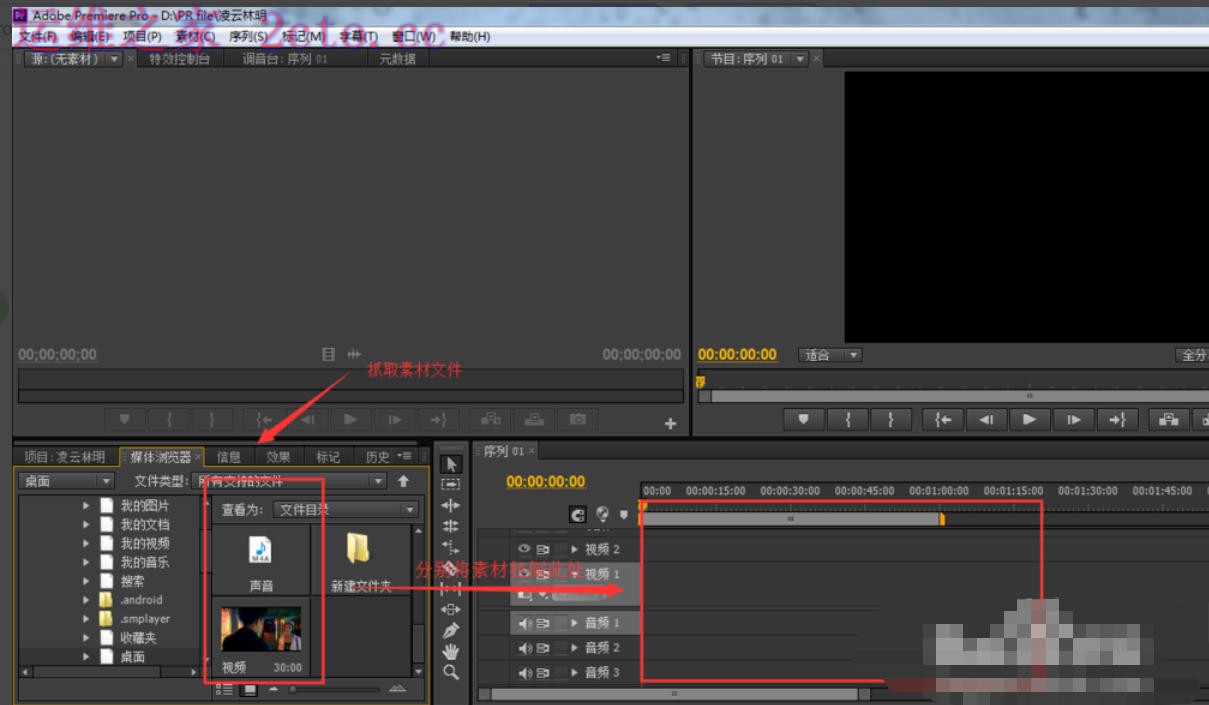
Task: Expand the 音频 3 track
Action: 575,673
